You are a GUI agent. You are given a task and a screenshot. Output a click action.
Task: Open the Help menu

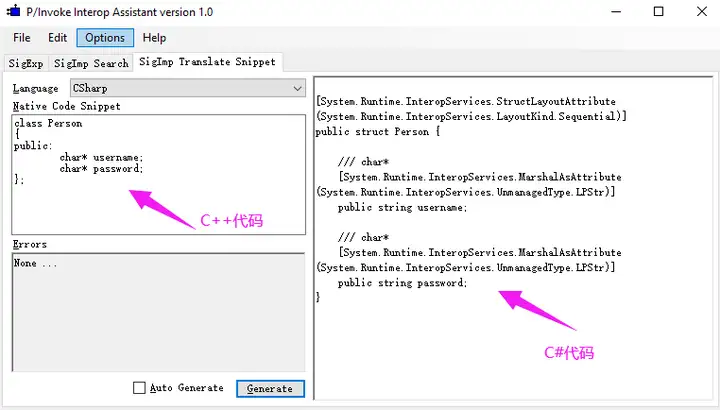tap(154, 38)
